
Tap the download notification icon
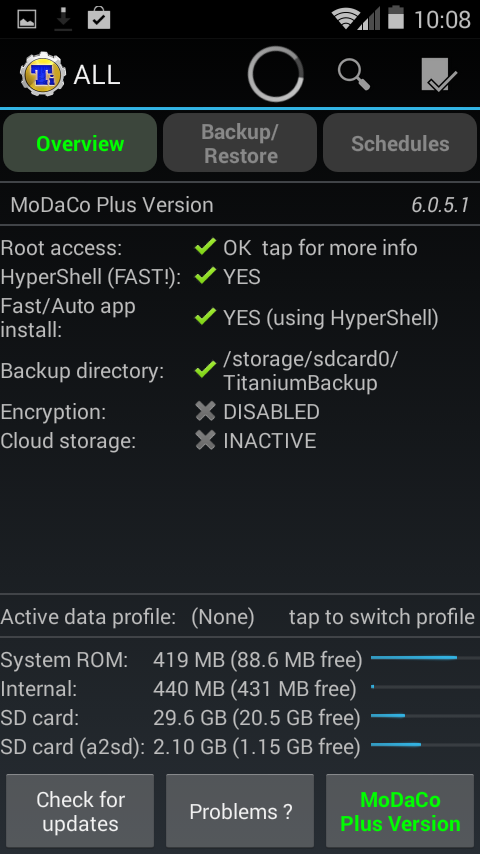pos(63,19)
